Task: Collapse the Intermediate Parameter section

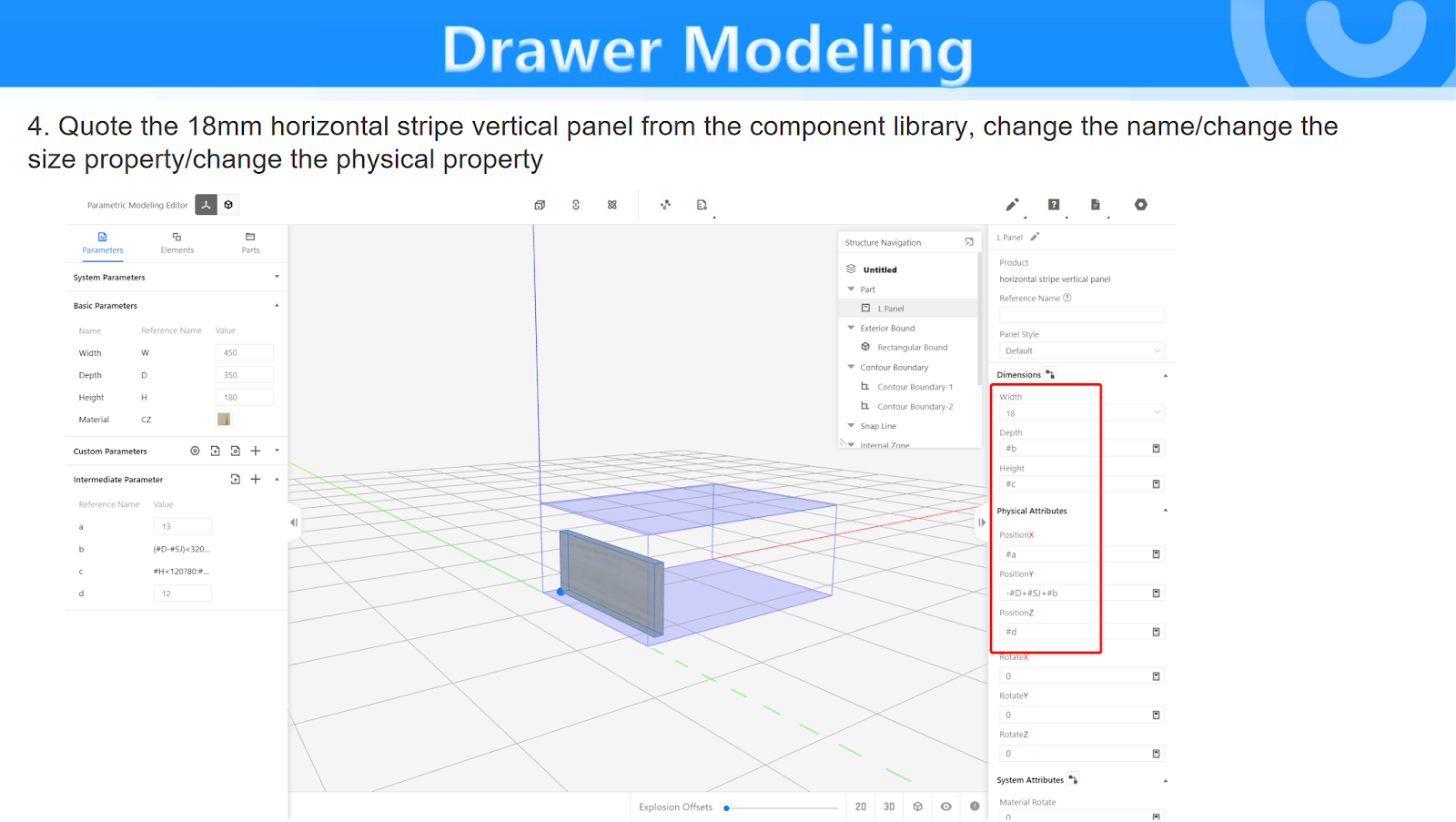Action: click(277, 479)
